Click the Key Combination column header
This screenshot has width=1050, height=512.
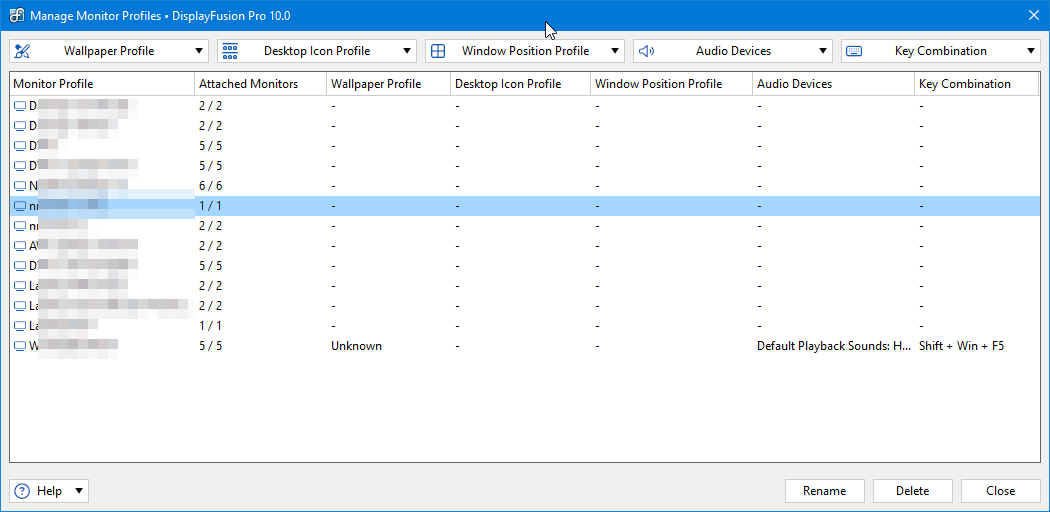[965, 84]
